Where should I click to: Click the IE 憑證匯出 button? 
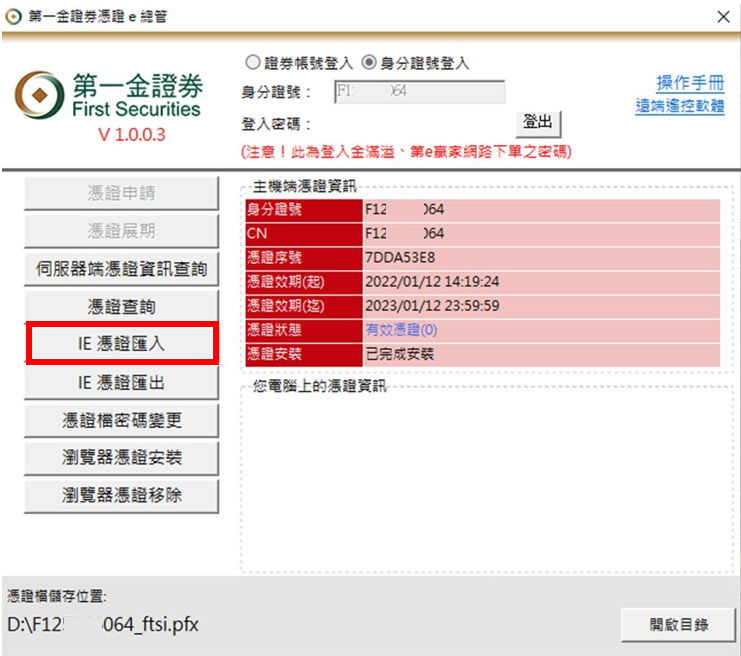click(x=121, y=382)
